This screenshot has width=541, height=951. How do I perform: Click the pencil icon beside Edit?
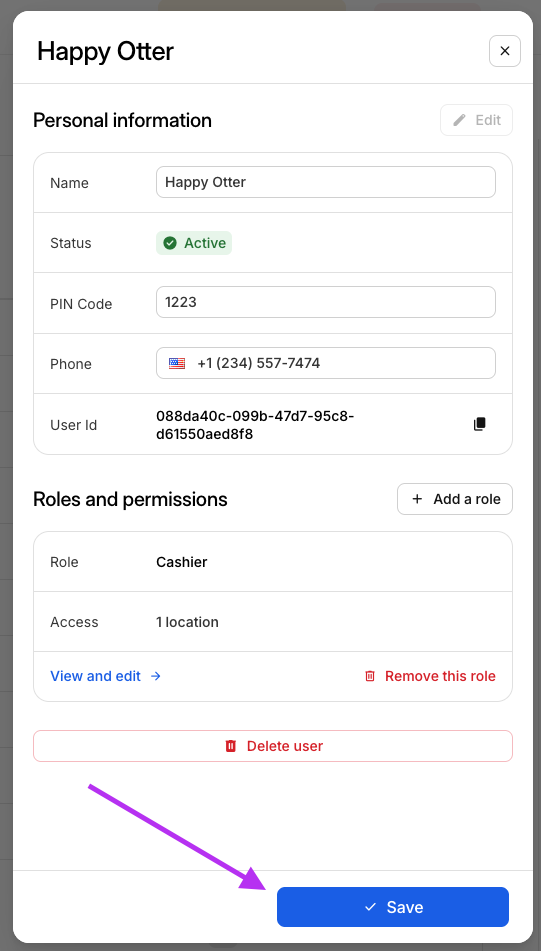(460, 120)
